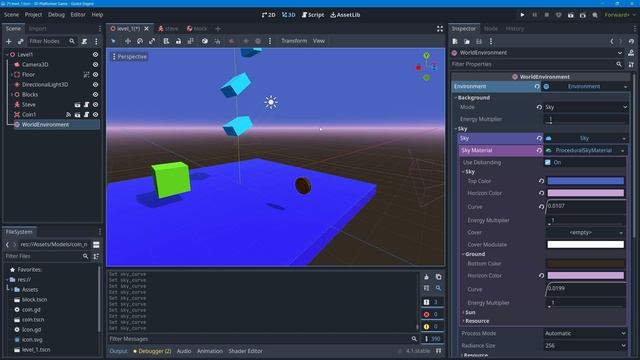Screen dimensions: 640x360
Task: Uncheck Use Debanding checkbox
Action: [548, 162]
